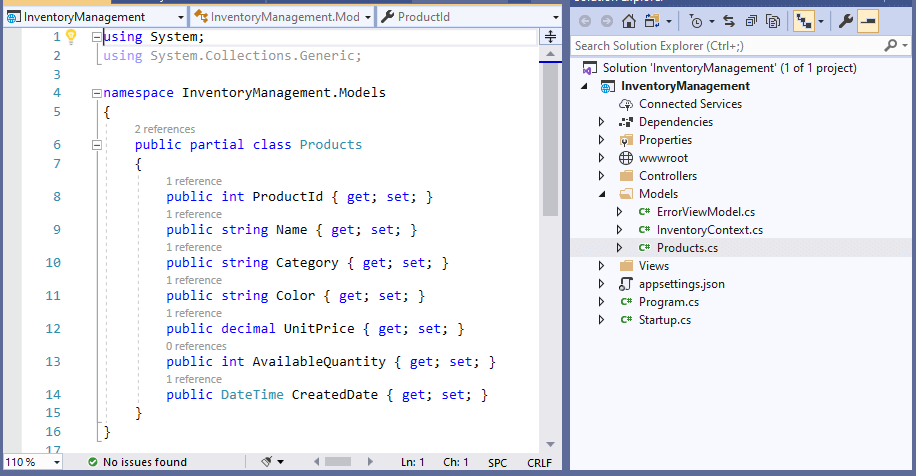The height and width of the screenshot is (476, 916).
Task: Select Startup.cs file in tree
Action: 664,320
